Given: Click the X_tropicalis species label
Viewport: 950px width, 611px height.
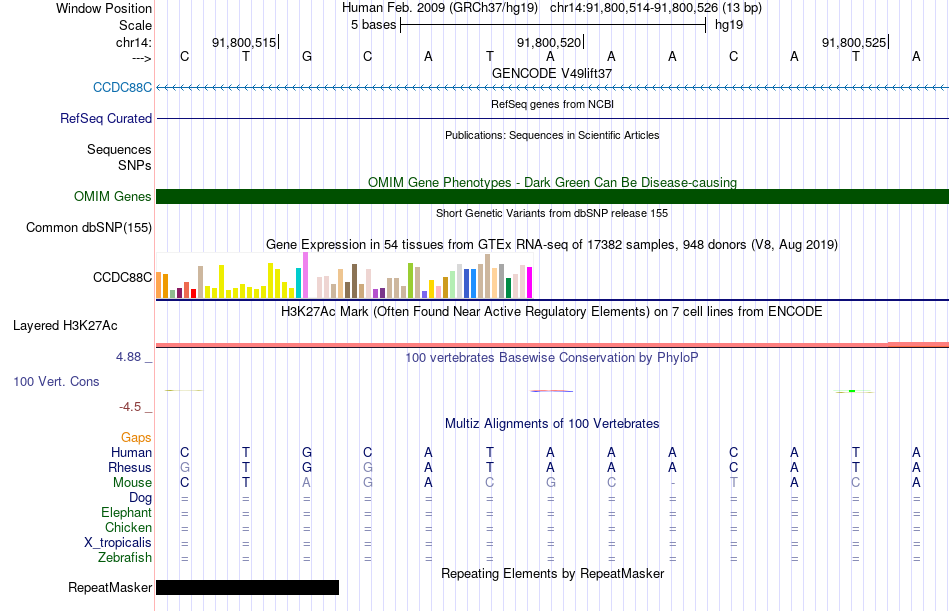Looking at the screenshot, I should 118,543.
